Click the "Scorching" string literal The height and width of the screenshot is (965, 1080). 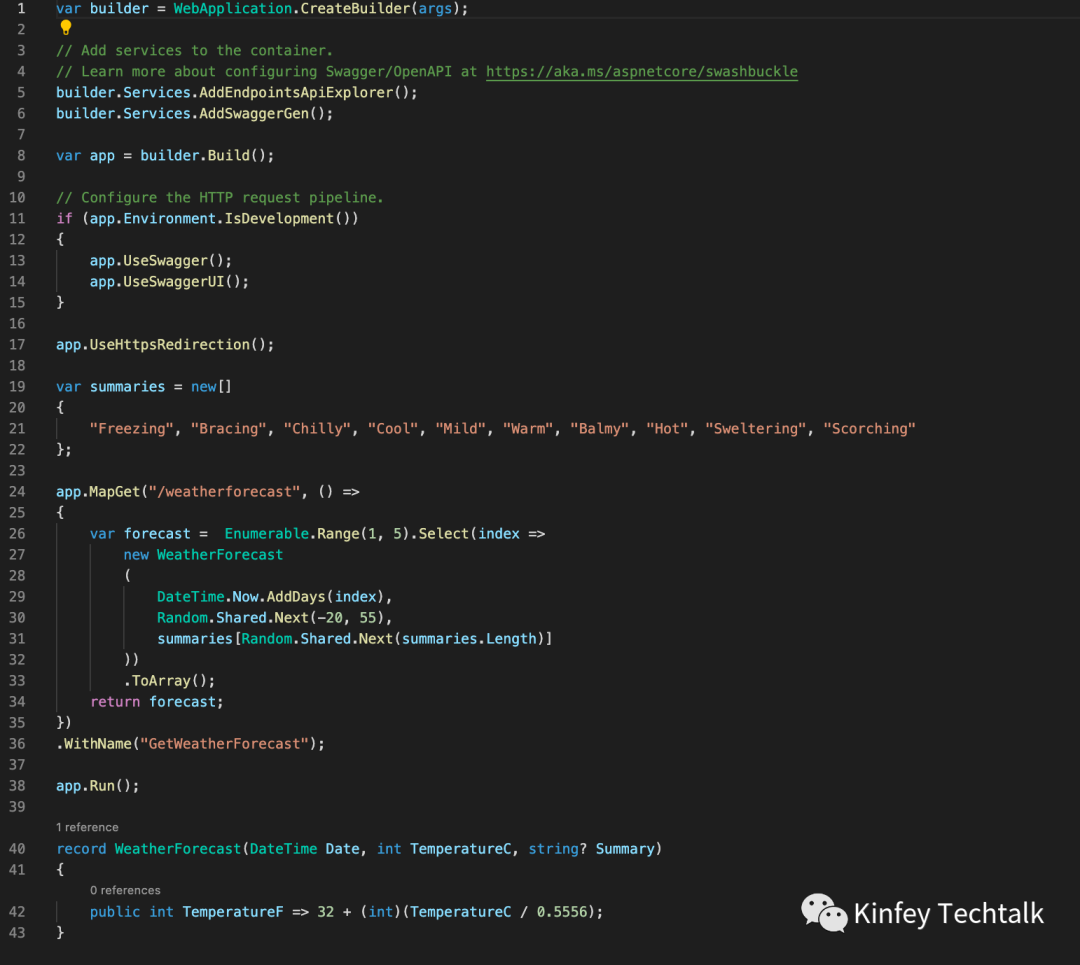coord(869,428)
